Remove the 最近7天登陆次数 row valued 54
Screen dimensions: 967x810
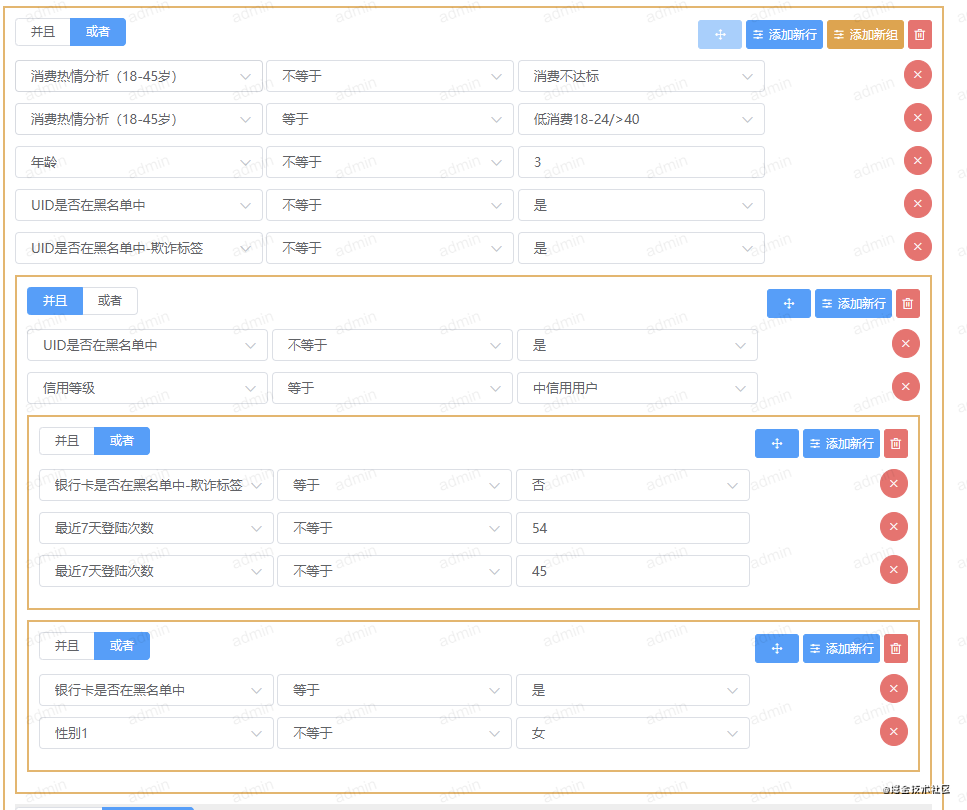[893, 526]
